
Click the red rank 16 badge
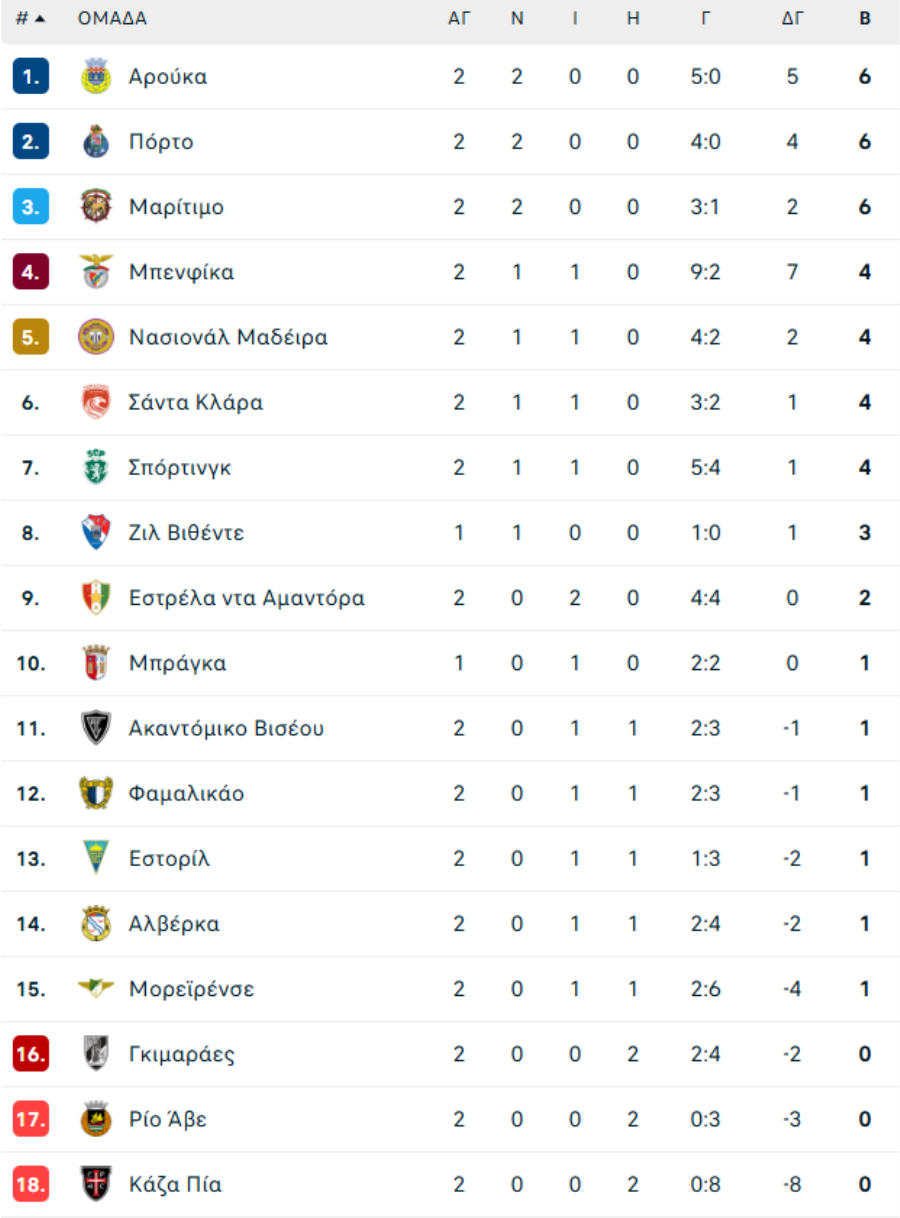(x=31, y=1054)
